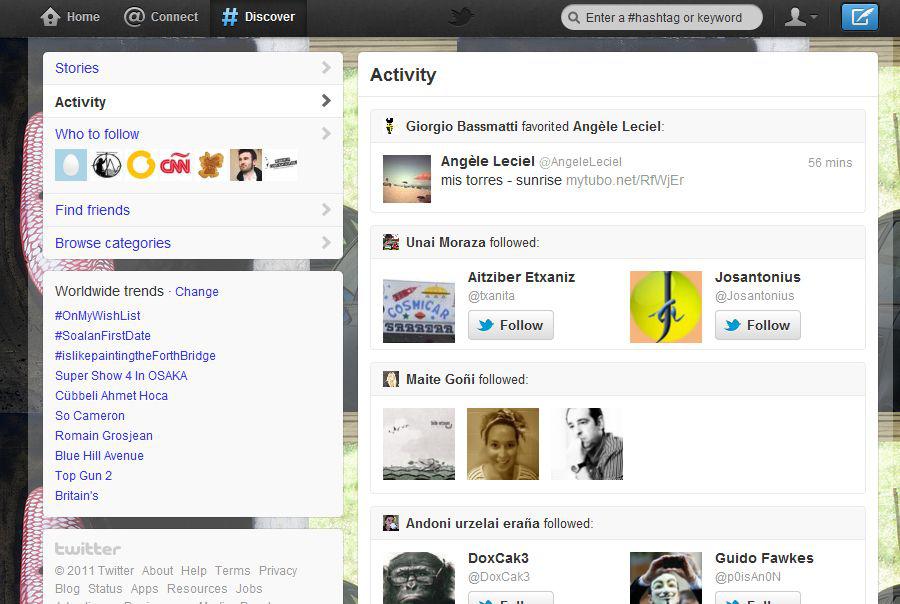Select the white egg avatar suggestion
Viewport: 900px width, 604px height.
71,165
